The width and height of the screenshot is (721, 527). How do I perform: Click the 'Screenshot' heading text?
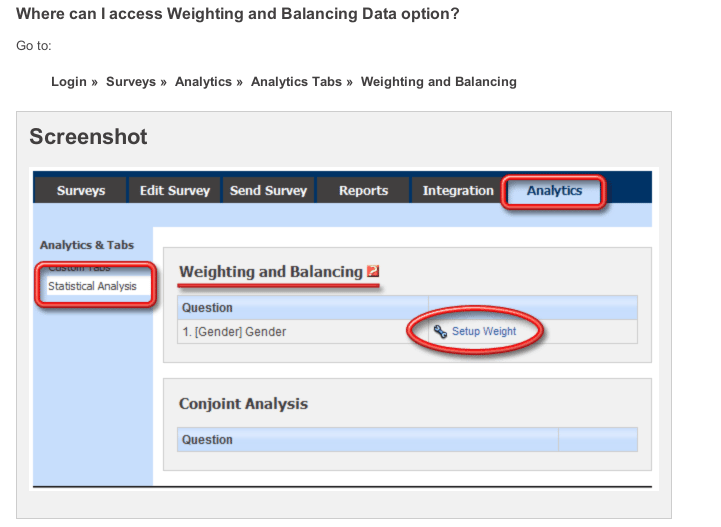click(x=88, y=136)
